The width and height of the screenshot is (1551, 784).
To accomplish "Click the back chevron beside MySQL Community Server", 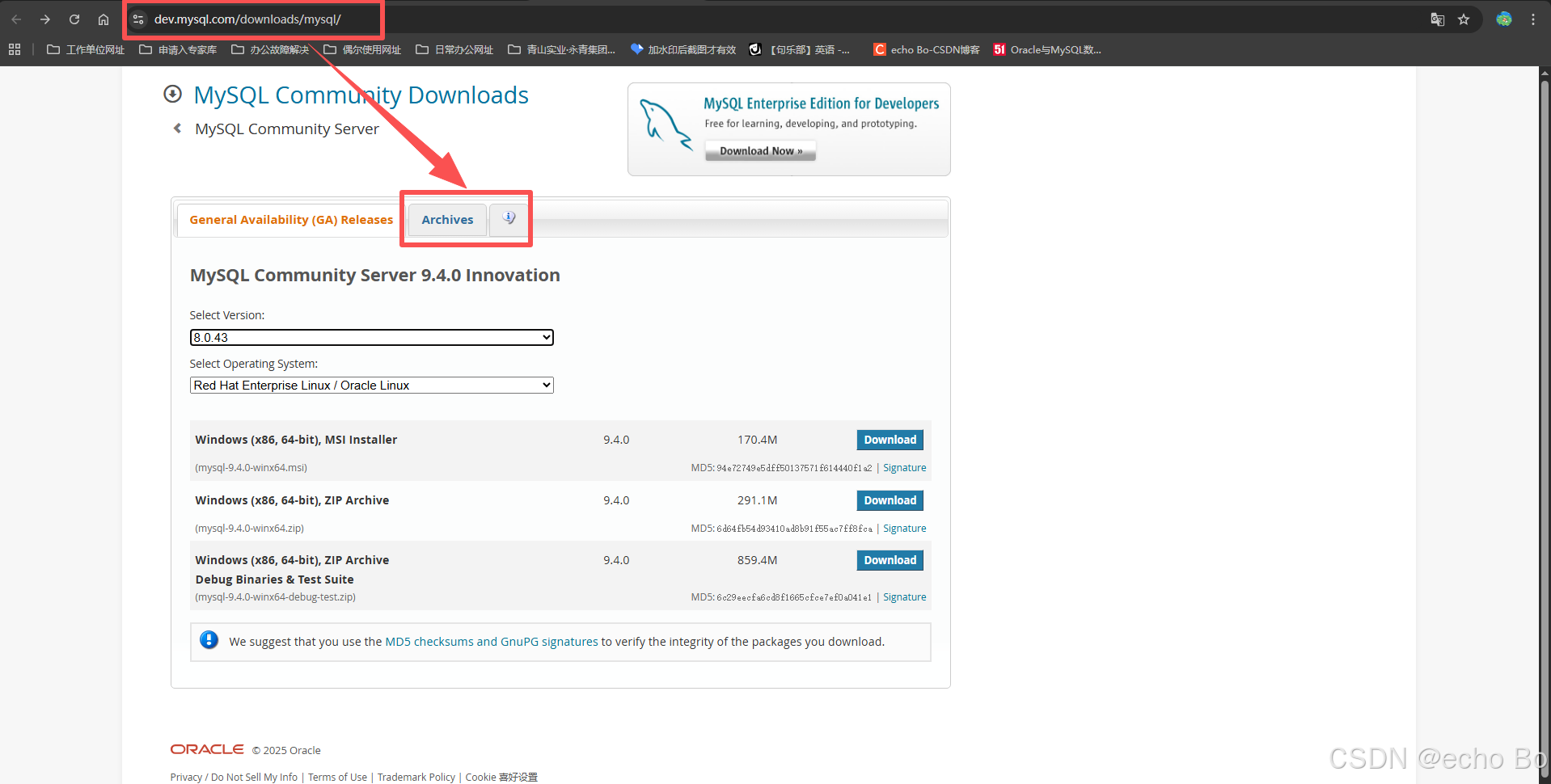I will click(x=177, y=128).
